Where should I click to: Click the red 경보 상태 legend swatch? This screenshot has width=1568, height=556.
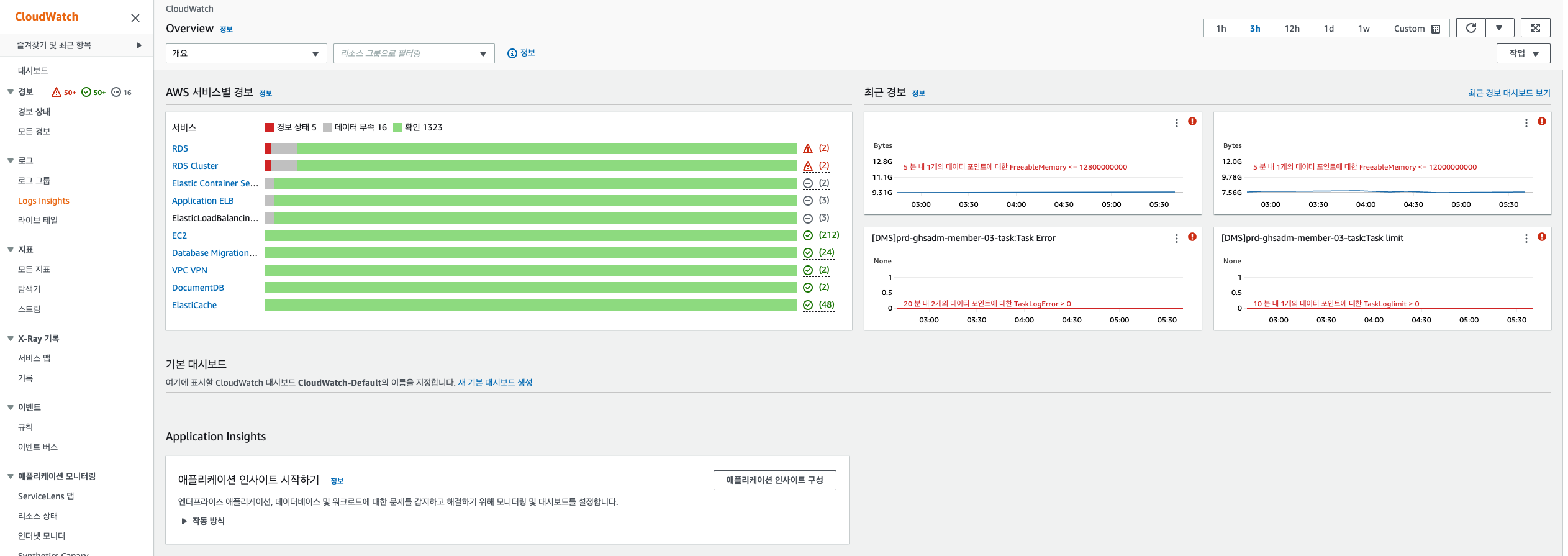[x=270, y=127]
